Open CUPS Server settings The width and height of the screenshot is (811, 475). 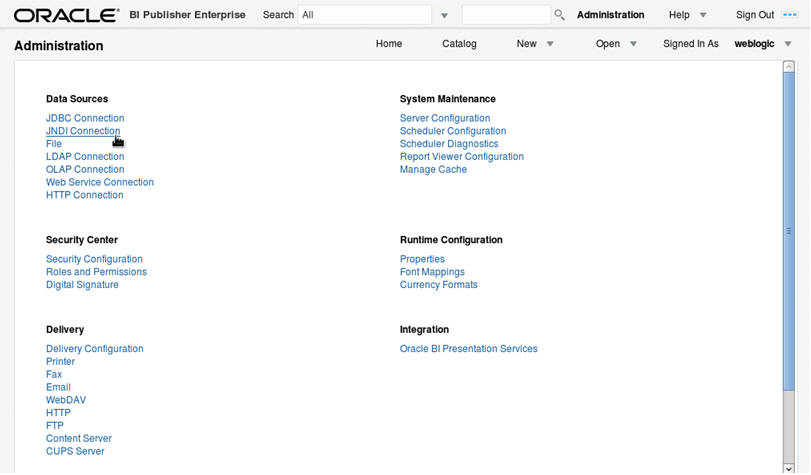point(75,451)
